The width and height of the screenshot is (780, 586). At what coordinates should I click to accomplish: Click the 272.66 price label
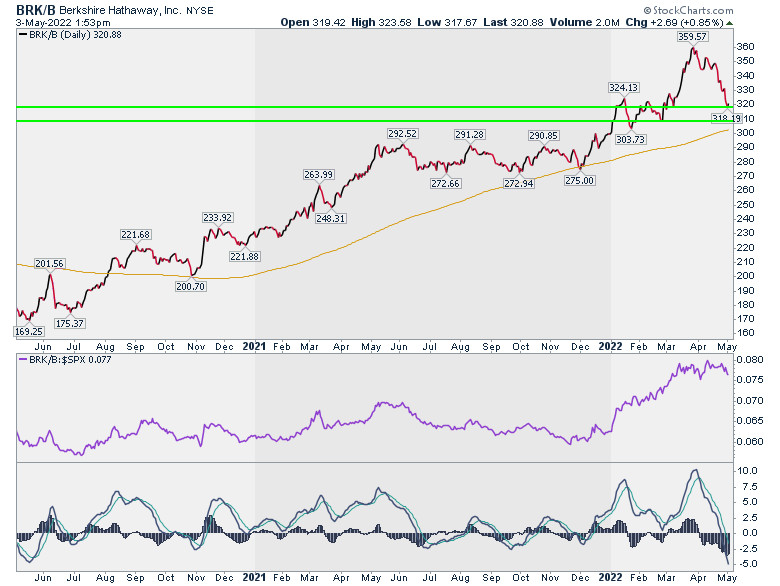(445, 184)
